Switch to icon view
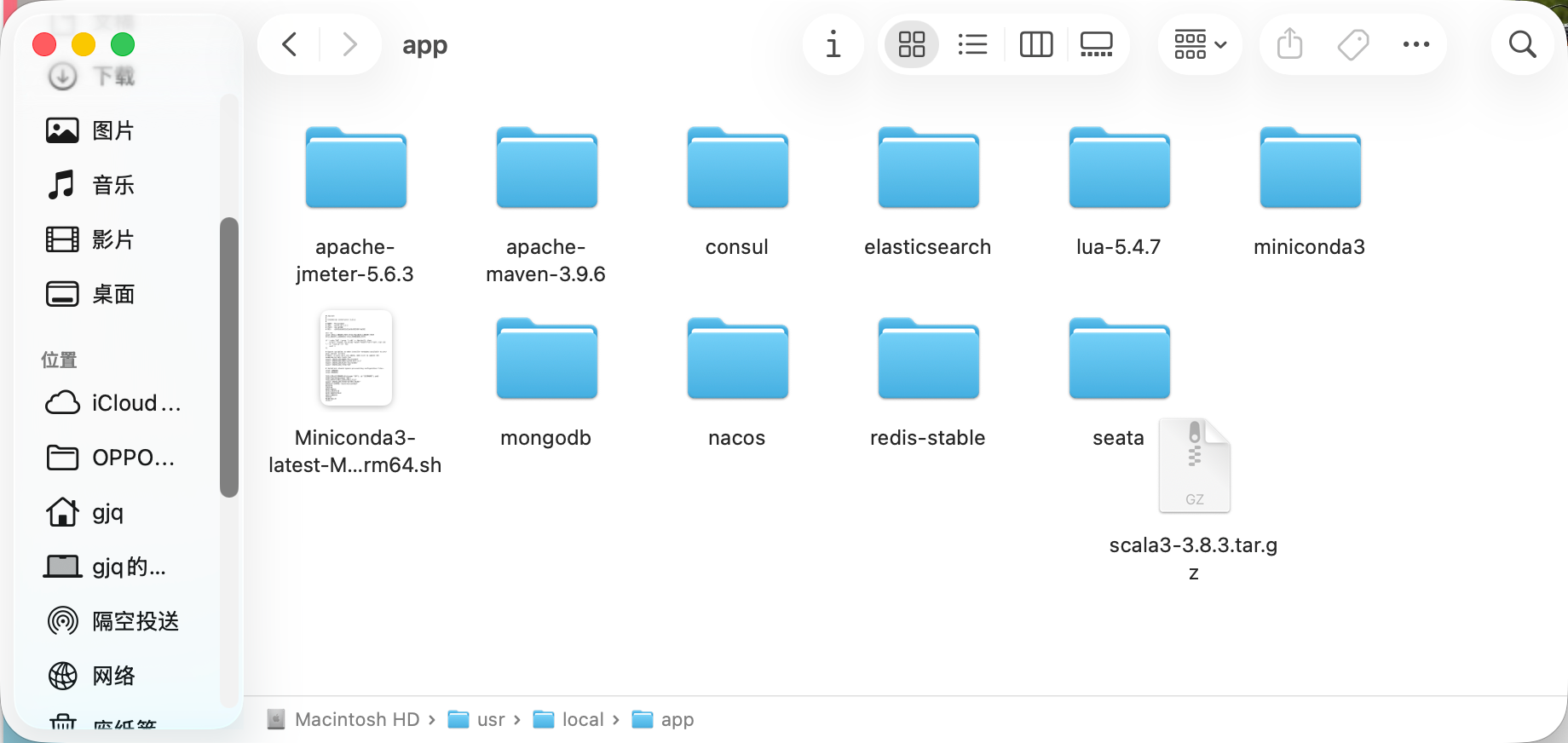This screenshot has width=1568, height=743. [x=912, y=44]
